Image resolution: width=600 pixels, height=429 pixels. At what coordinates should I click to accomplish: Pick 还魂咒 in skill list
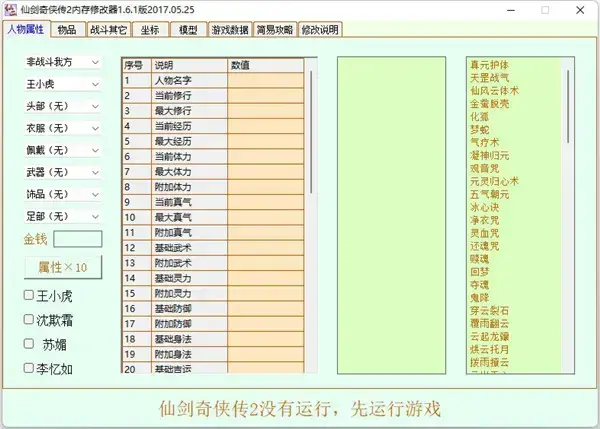(x=484, y=246)
